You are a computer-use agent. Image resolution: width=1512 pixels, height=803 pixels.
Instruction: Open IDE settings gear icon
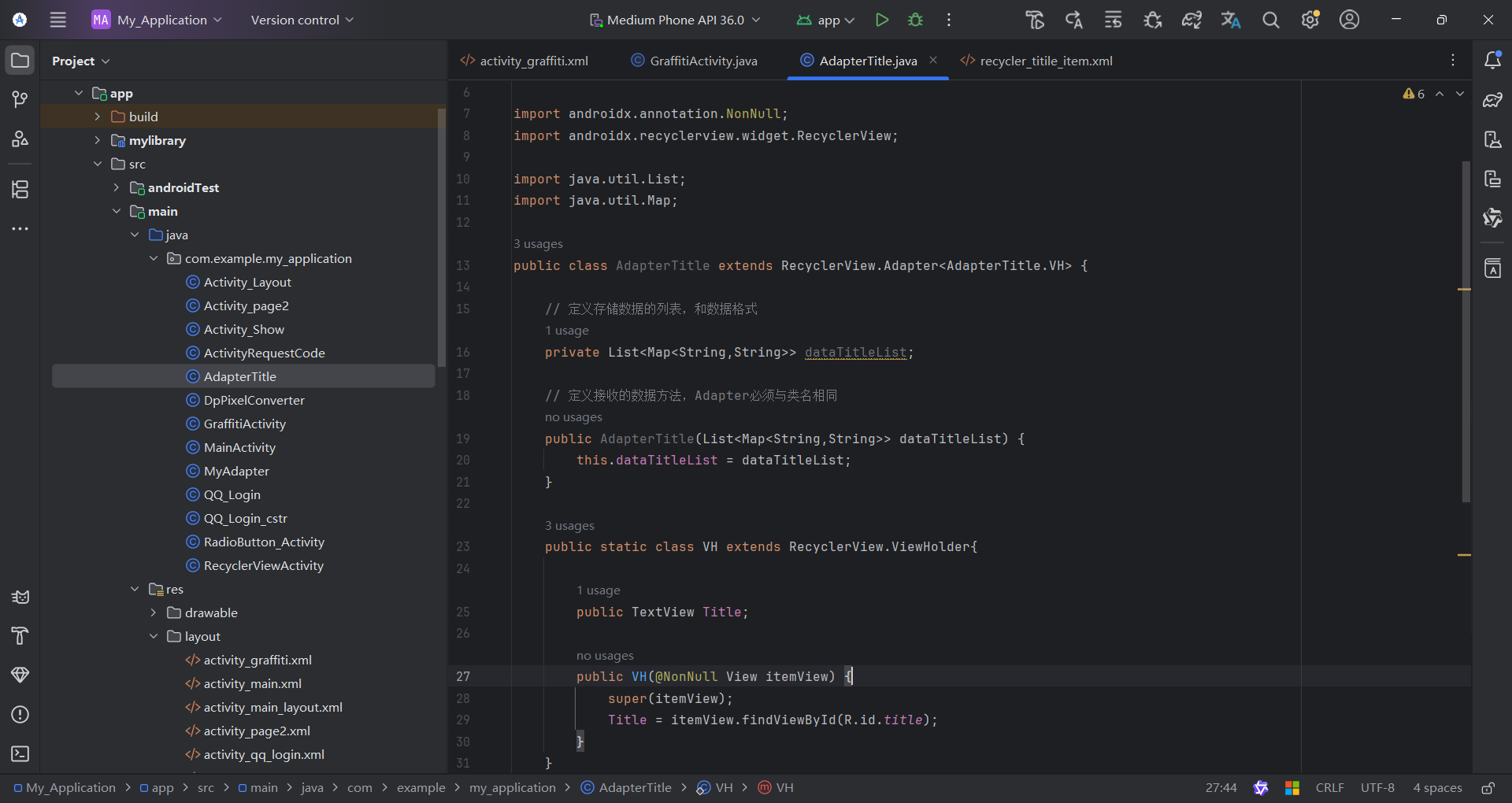[1310, 20]
